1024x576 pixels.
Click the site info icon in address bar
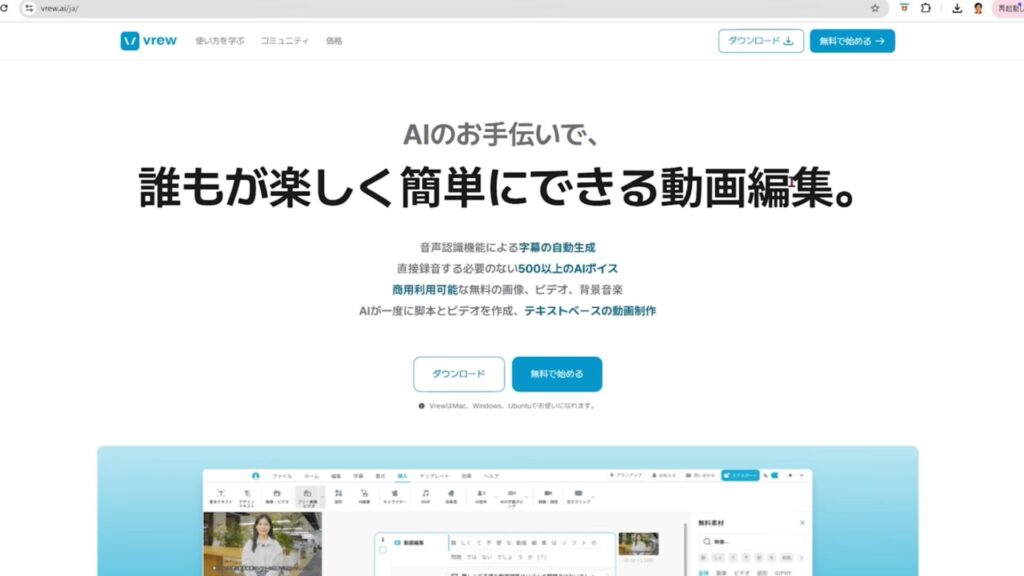point(29,8)
